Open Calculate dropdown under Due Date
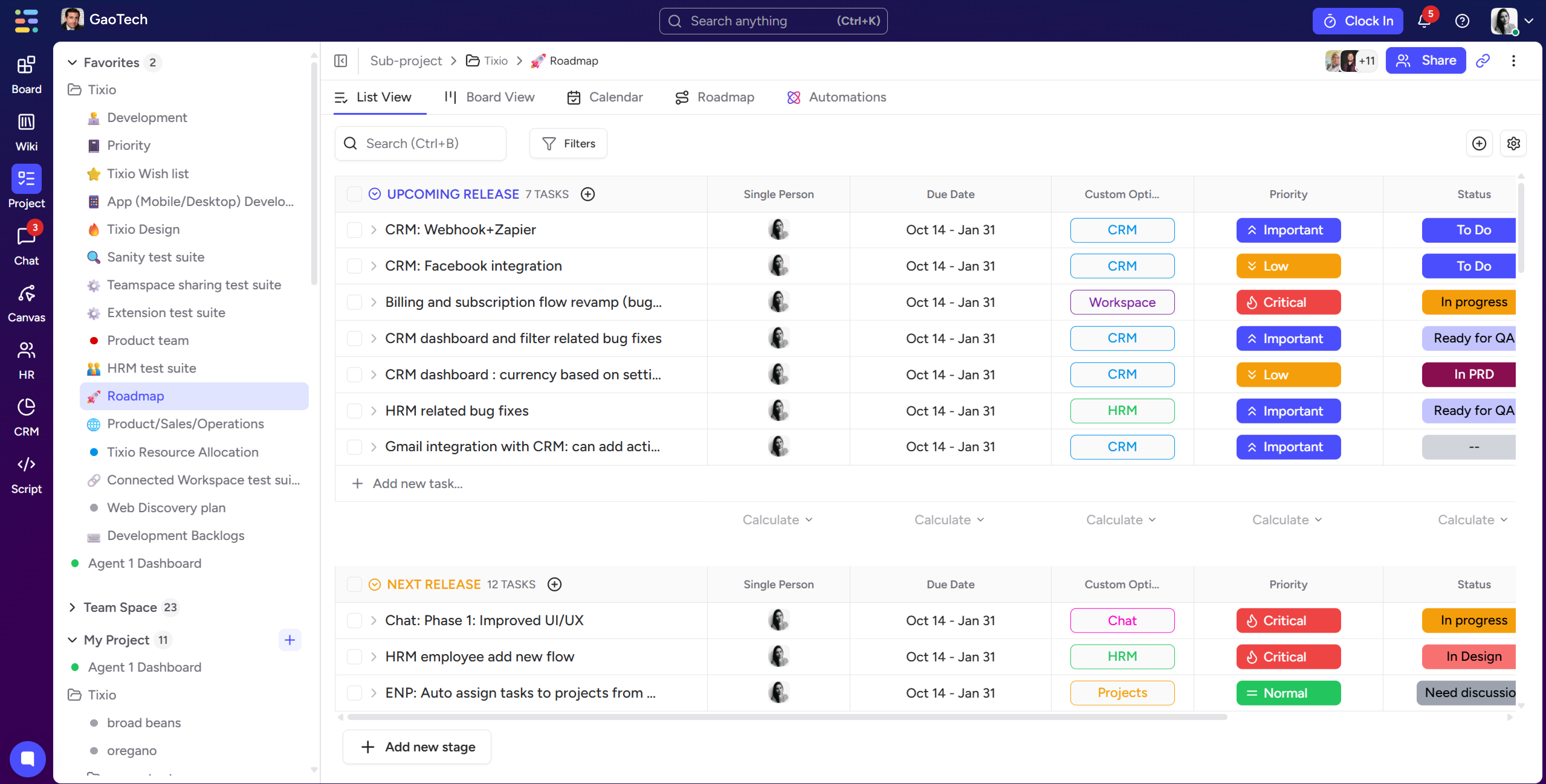Screen dimensions: 1546x784 click(x=949, y=519)
